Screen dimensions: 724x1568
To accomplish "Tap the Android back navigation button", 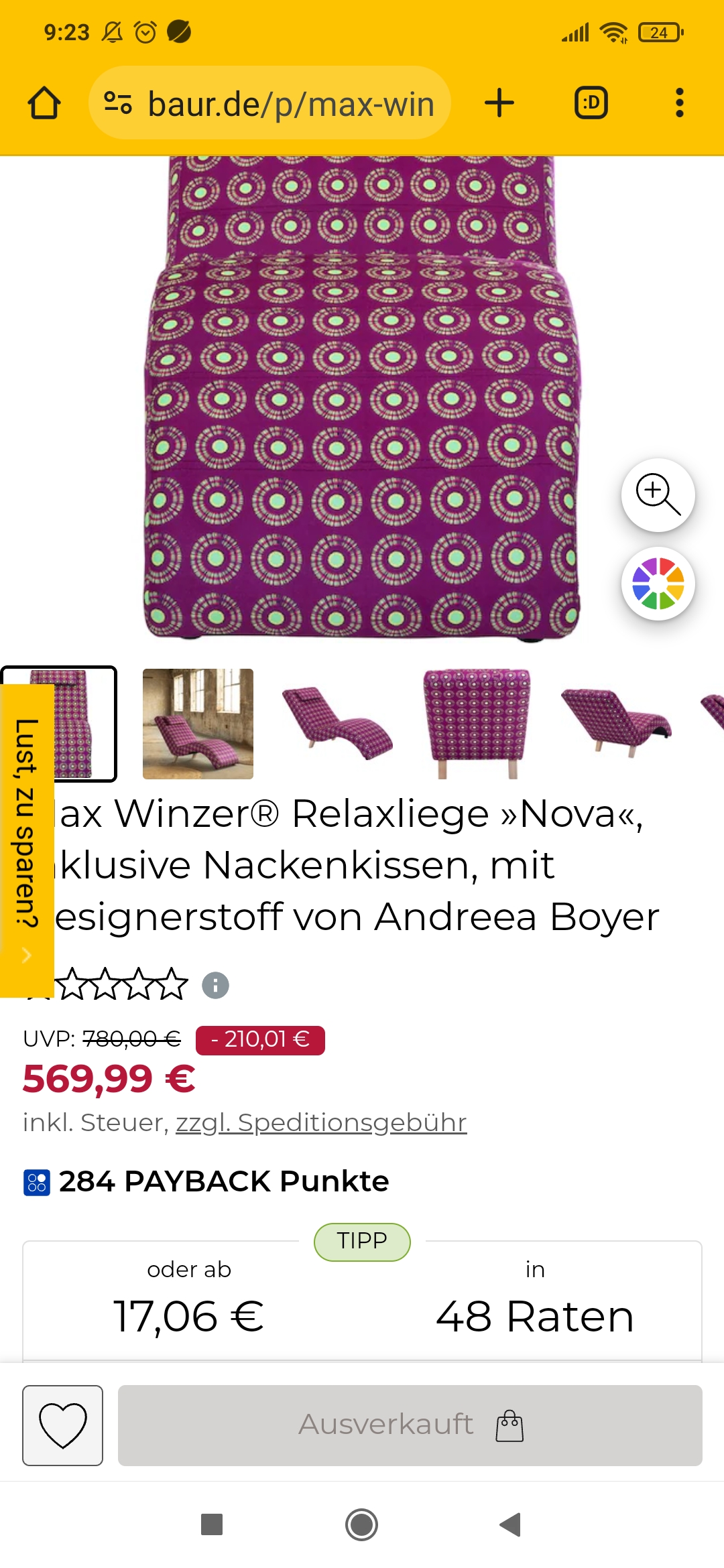I will [511, 1524].
